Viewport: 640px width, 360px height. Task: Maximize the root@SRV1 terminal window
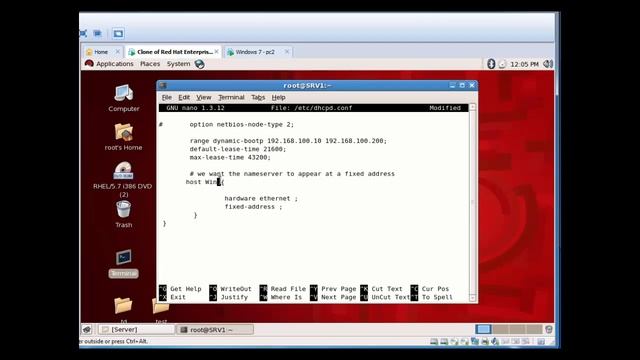pos(462,85)
